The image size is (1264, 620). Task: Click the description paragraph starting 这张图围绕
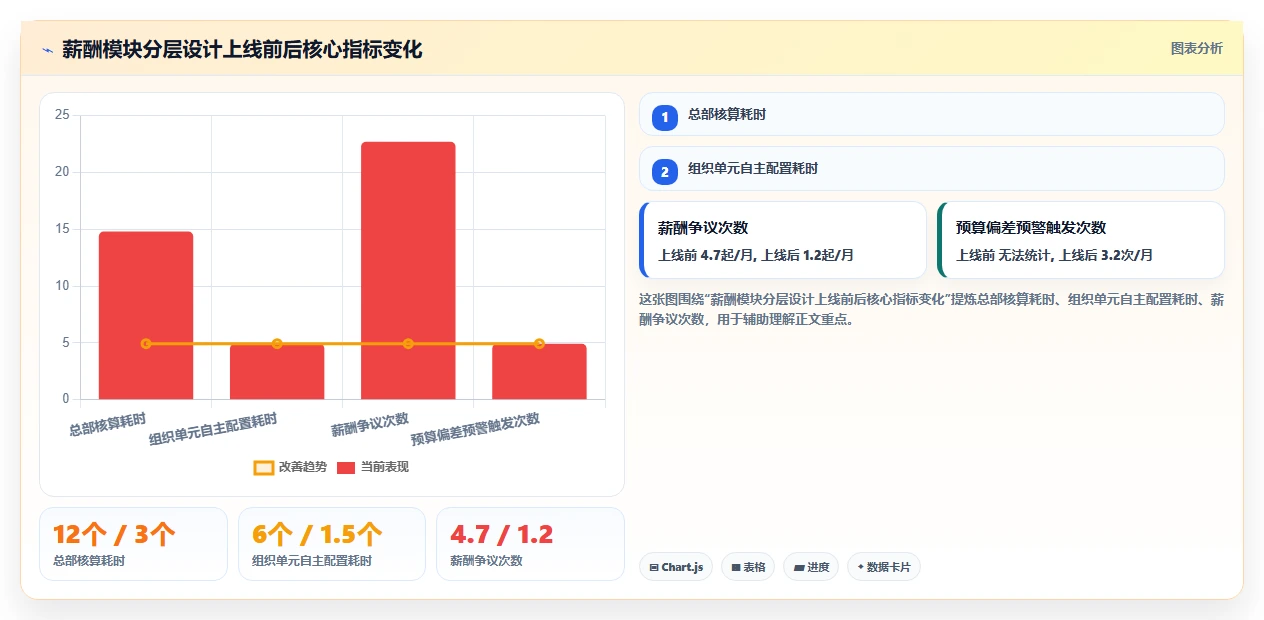pos(931,310)
